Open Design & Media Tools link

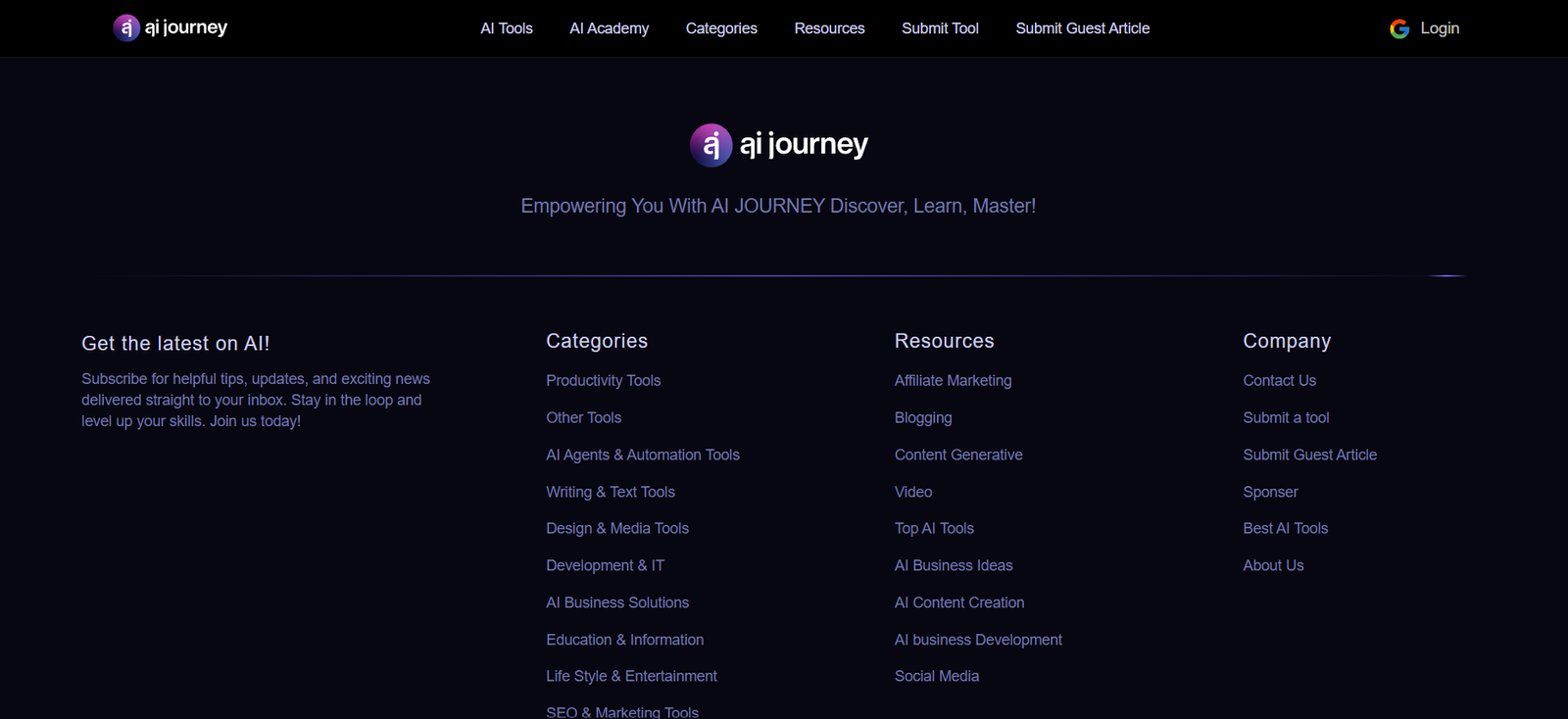[617, 528]
